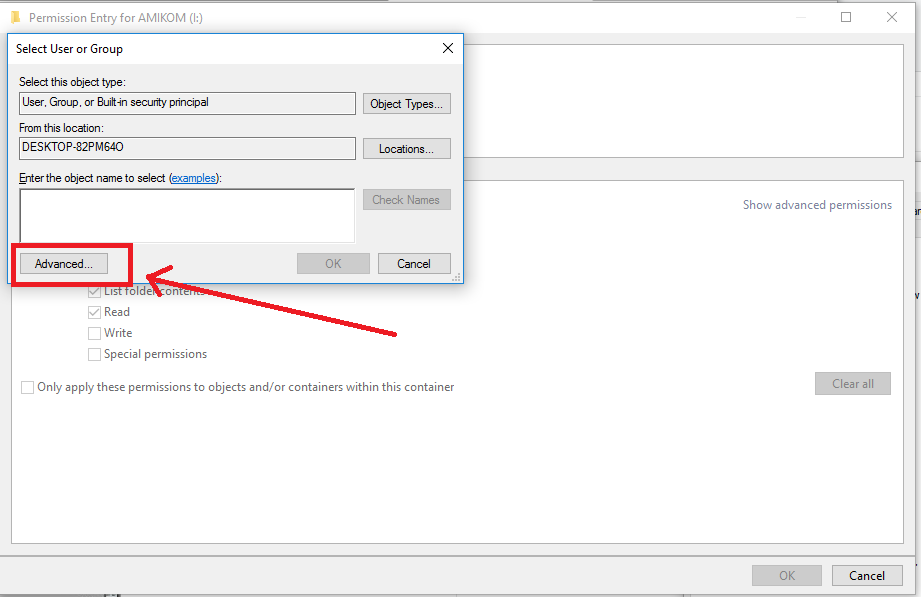Open the Locations dialog
Screen dimensions: 921x597
click(x=406, y=147)
